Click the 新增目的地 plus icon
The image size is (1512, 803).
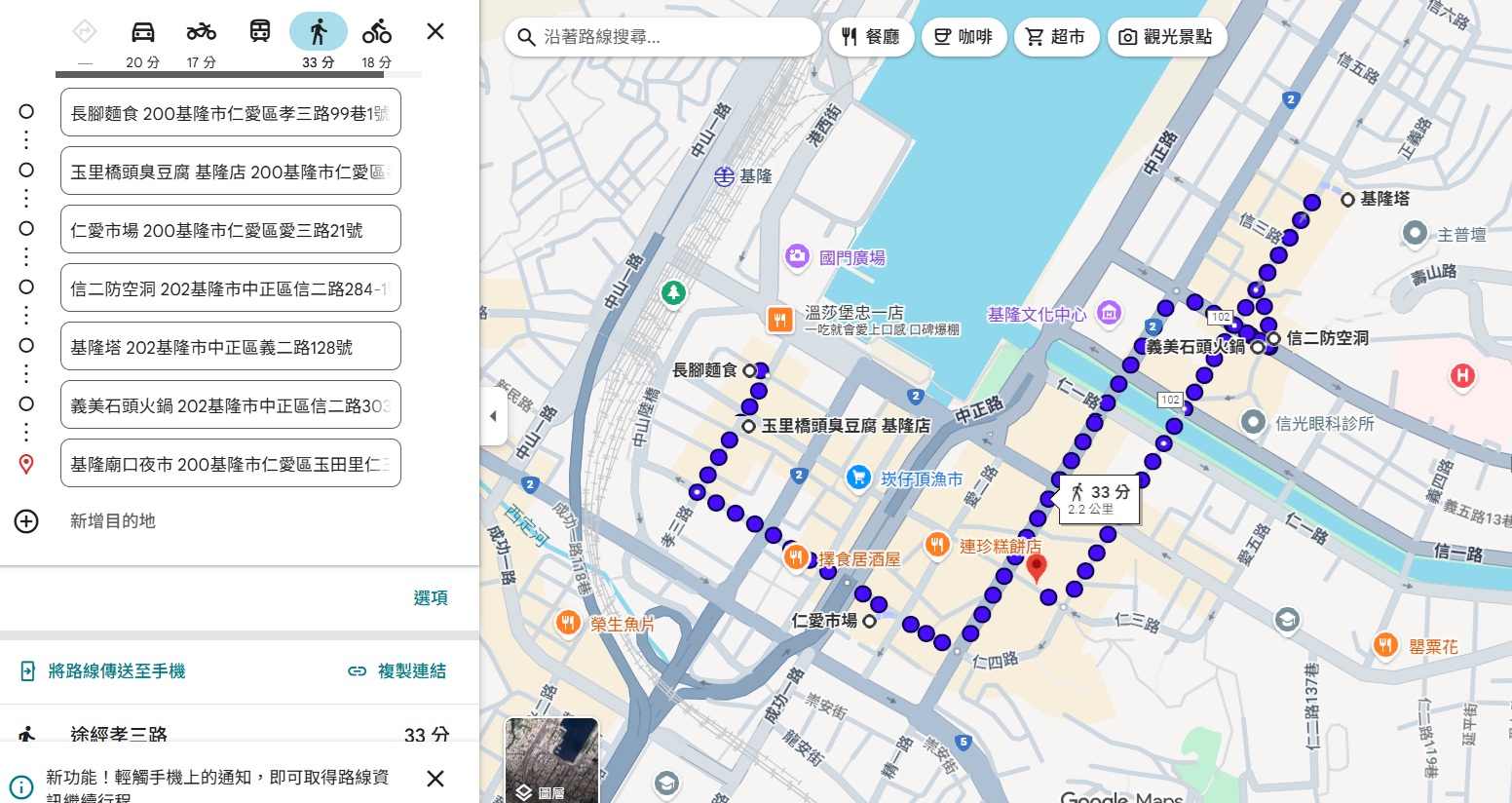25,521
